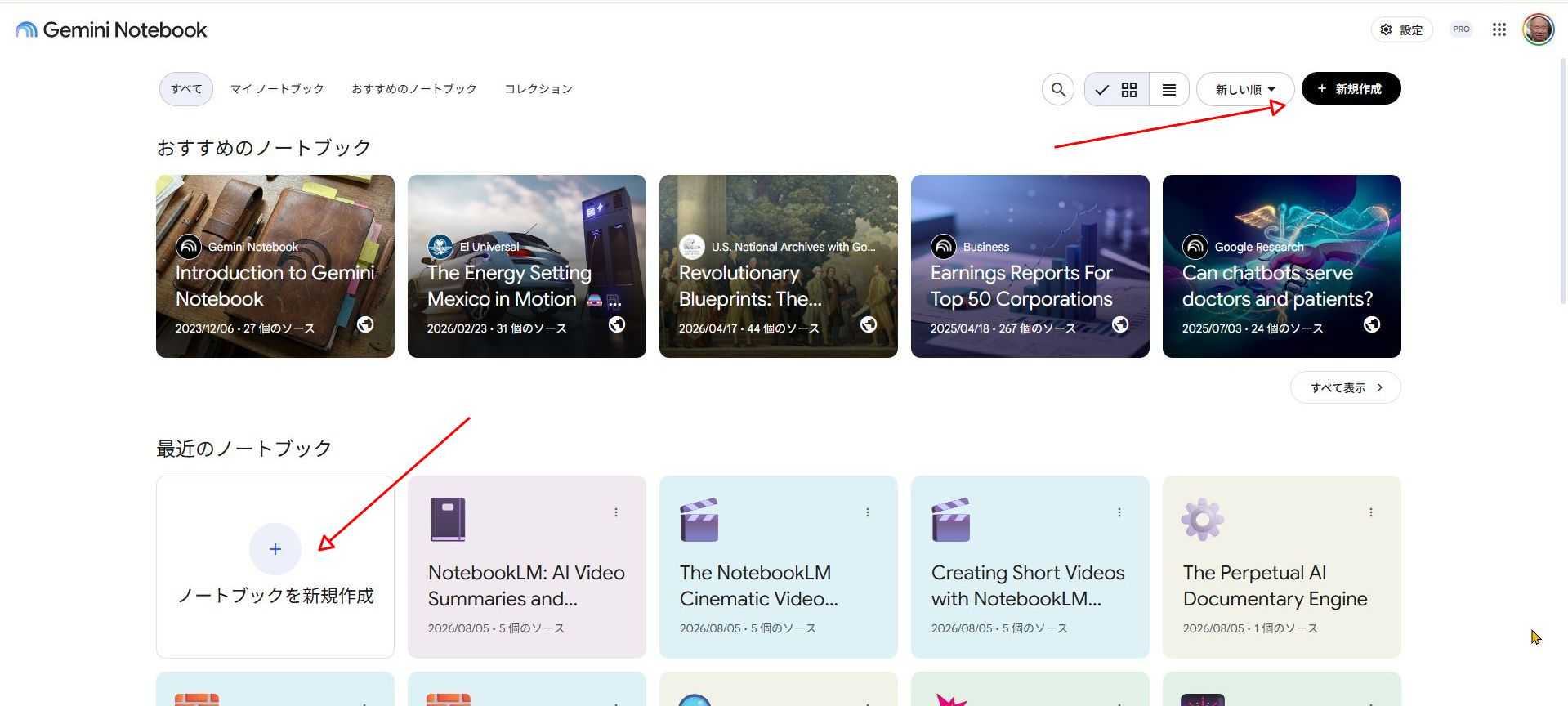Viewport: 1568px width, 706px height.
Task: Open the 新しい順 sort dropdown
Action: pyautogui.click(x=1245, y=89)
